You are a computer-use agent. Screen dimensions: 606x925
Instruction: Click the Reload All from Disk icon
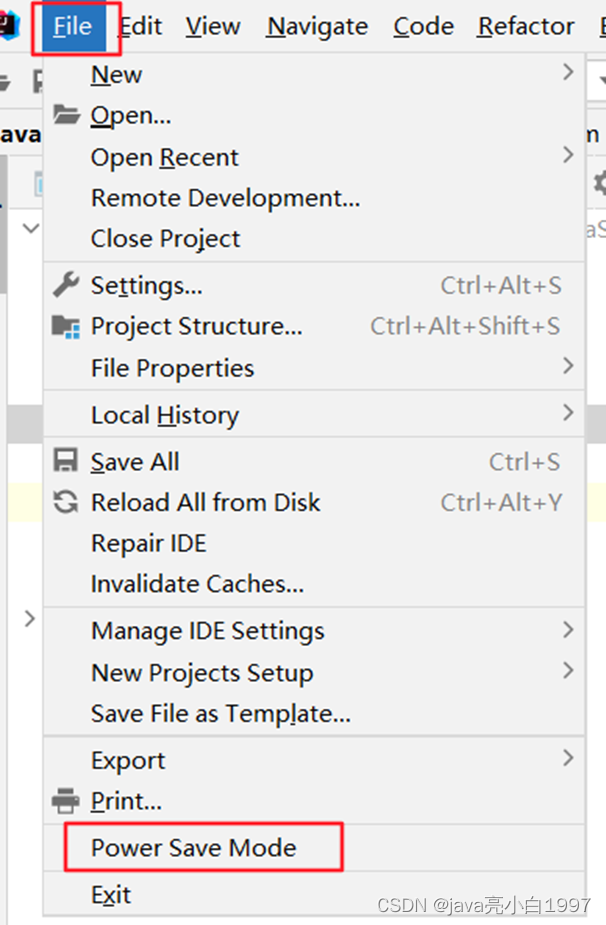pos(66,502)
